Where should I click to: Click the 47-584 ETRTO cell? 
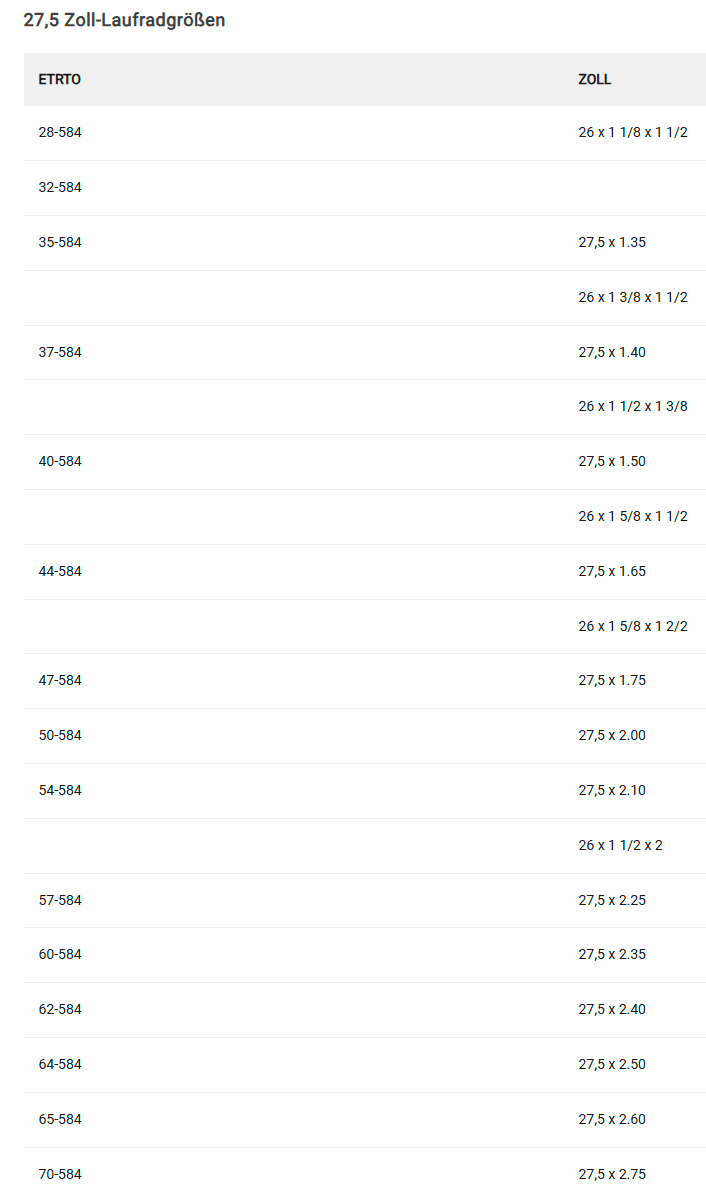pyautogui.click(x=60, y=680)
